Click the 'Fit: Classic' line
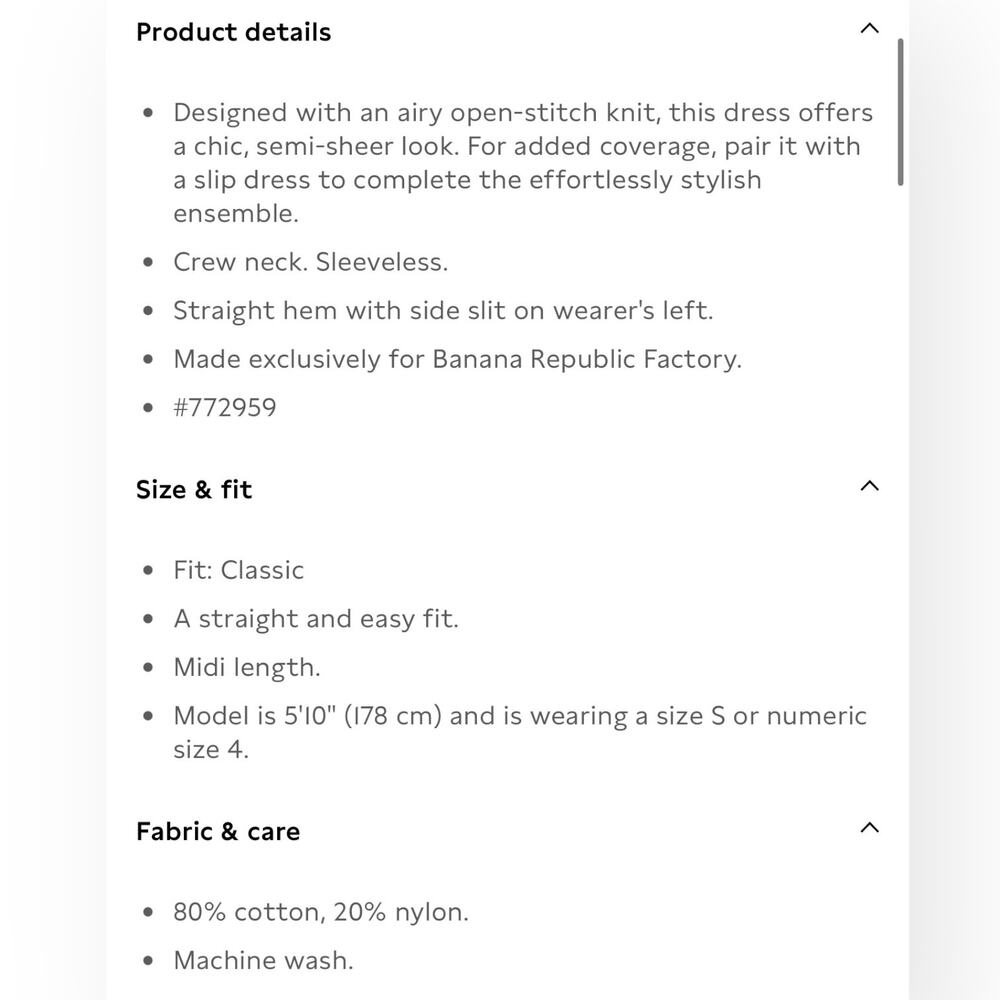Viewport: 1000px width, 1000px height. [239, 570]
